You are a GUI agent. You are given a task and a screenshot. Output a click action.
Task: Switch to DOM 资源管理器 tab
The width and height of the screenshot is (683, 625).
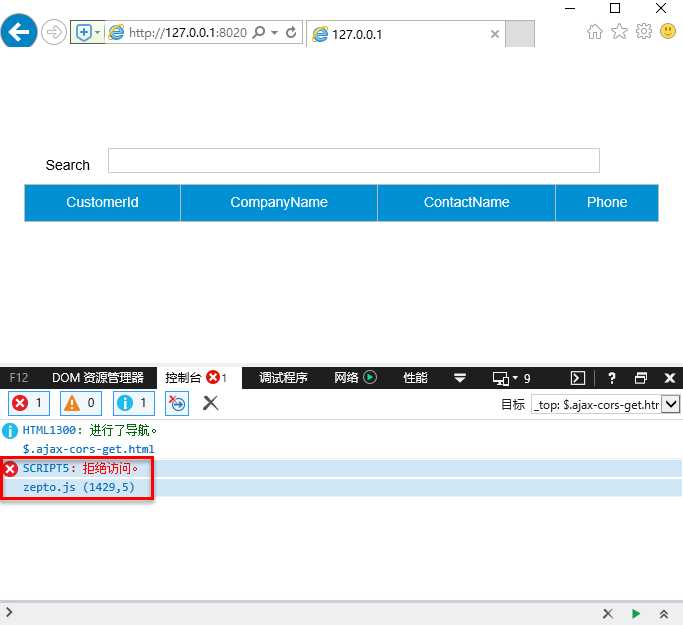(98, 378)
